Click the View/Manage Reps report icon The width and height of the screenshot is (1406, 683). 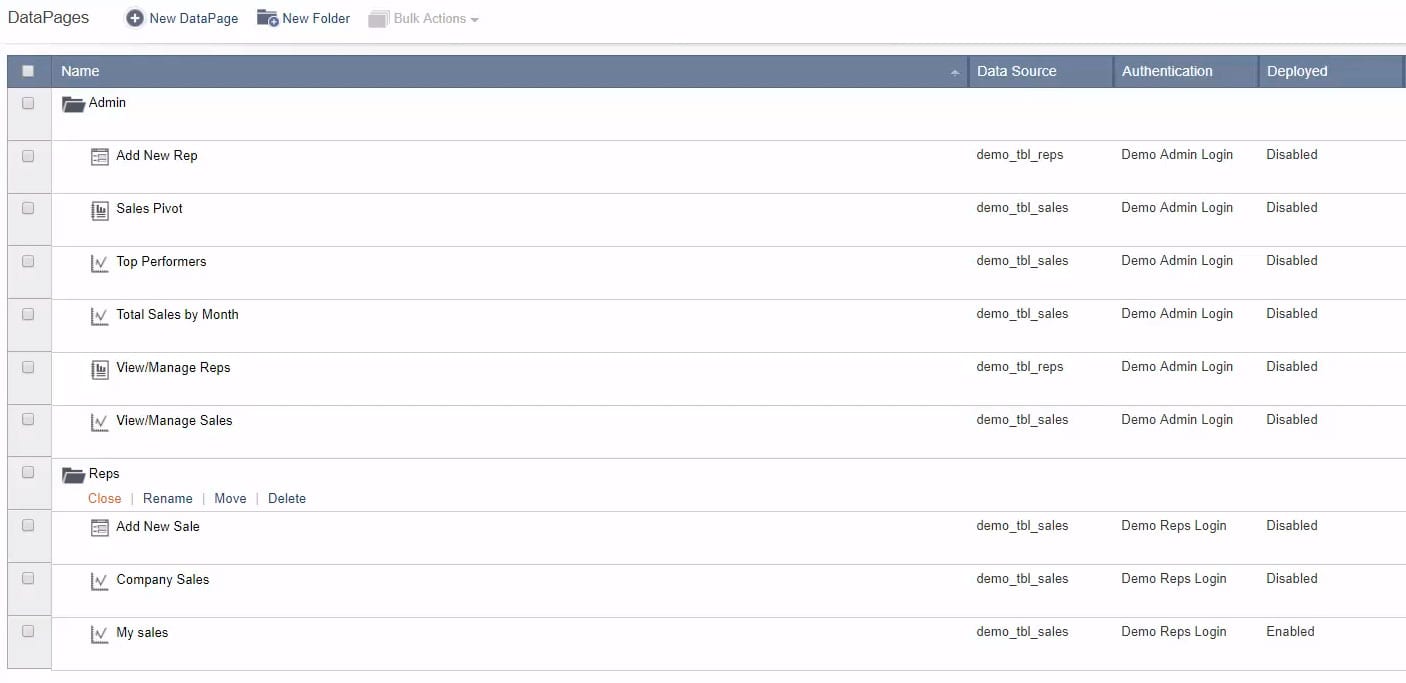pyautogui.click(x=99, y=369)
